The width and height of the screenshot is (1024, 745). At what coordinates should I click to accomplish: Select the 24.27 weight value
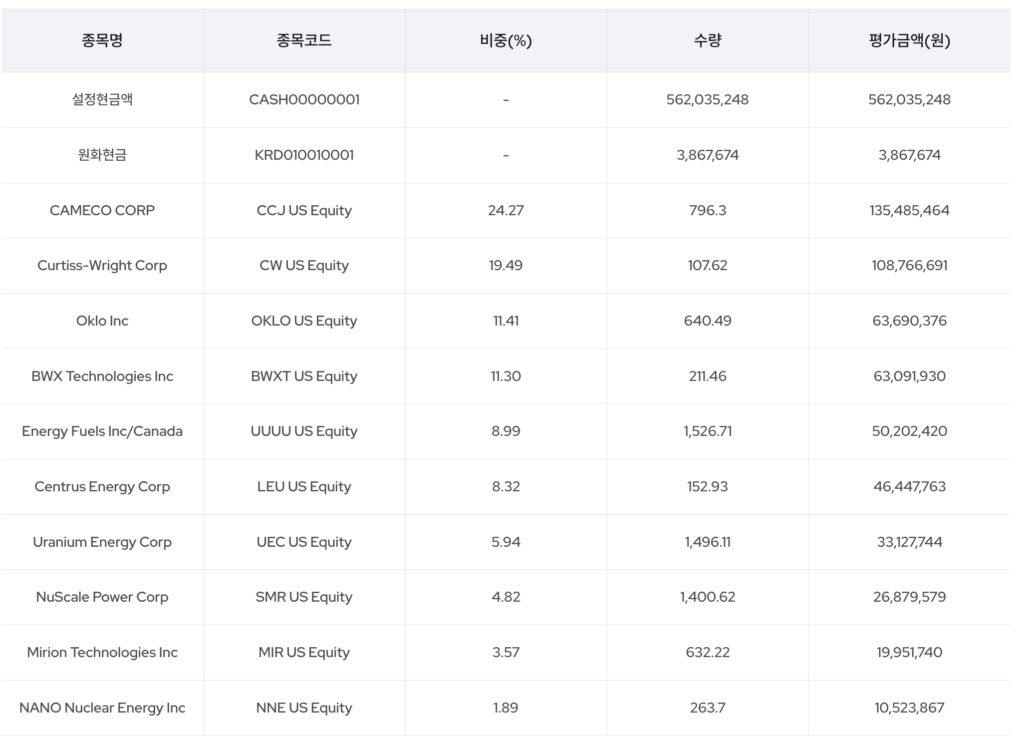coord(505,210)
